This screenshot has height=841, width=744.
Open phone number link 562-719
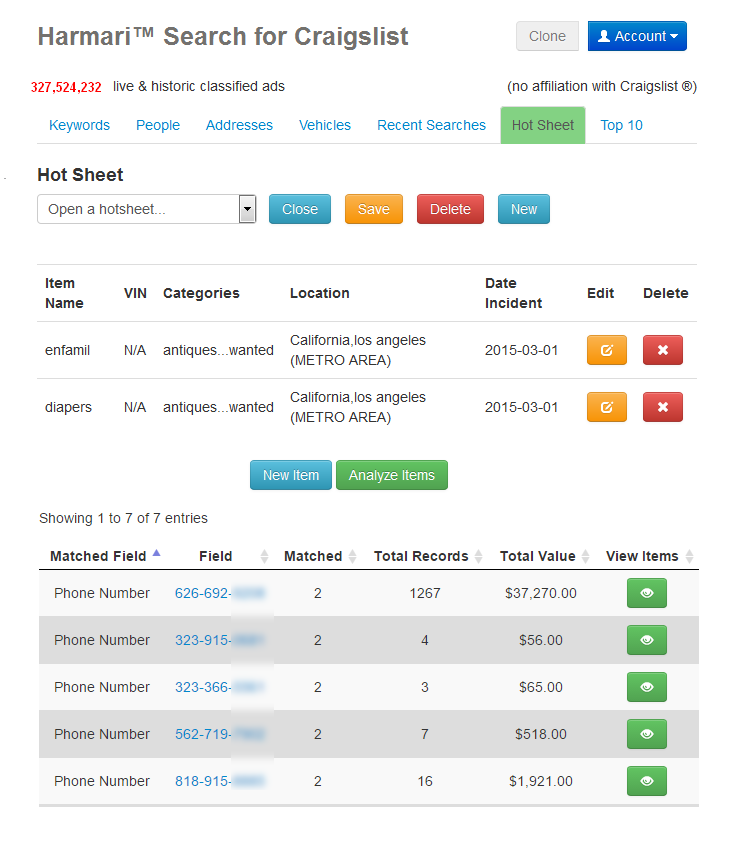pos(220,734)
